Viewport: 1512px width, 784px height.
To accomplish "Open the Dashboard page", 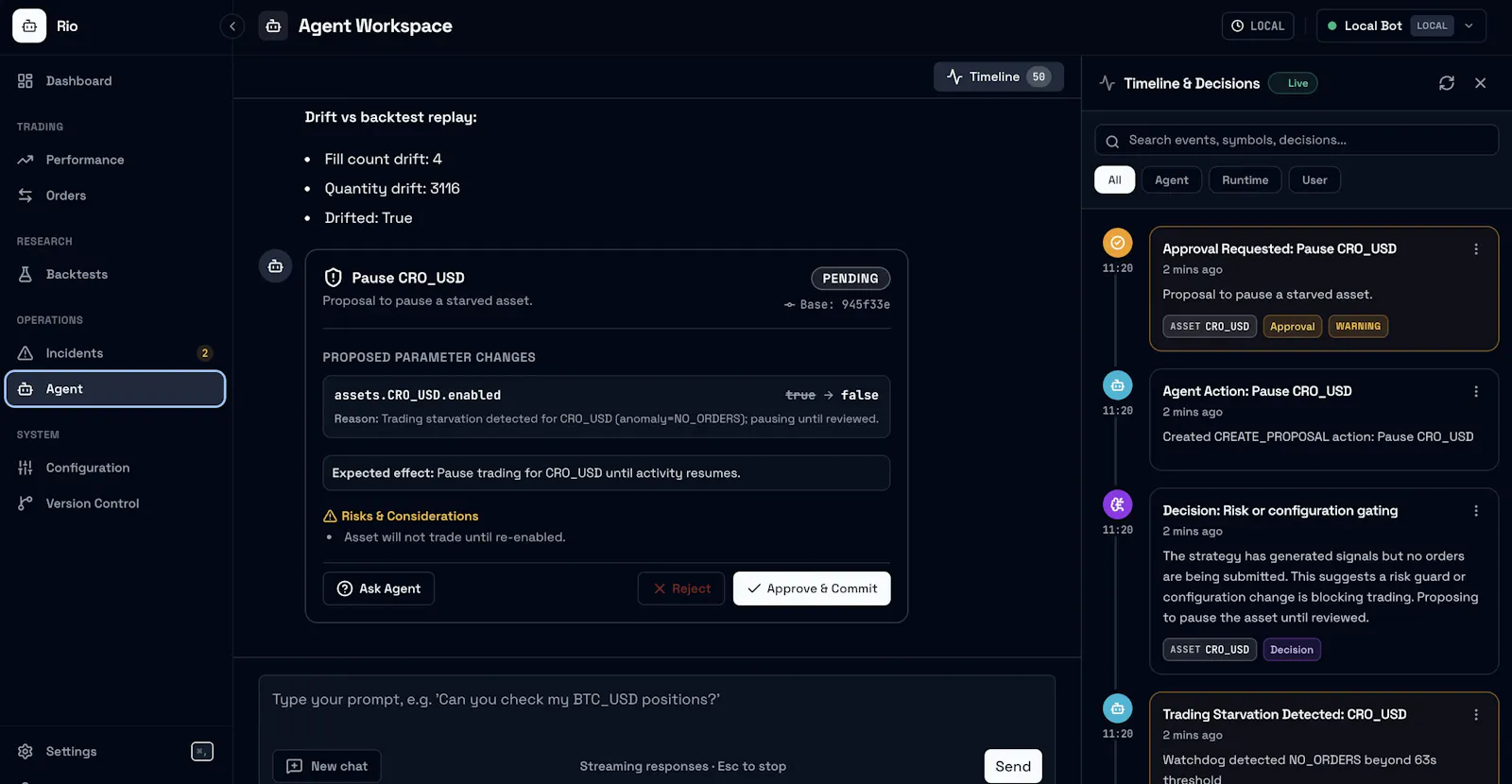I will point(115,81).
